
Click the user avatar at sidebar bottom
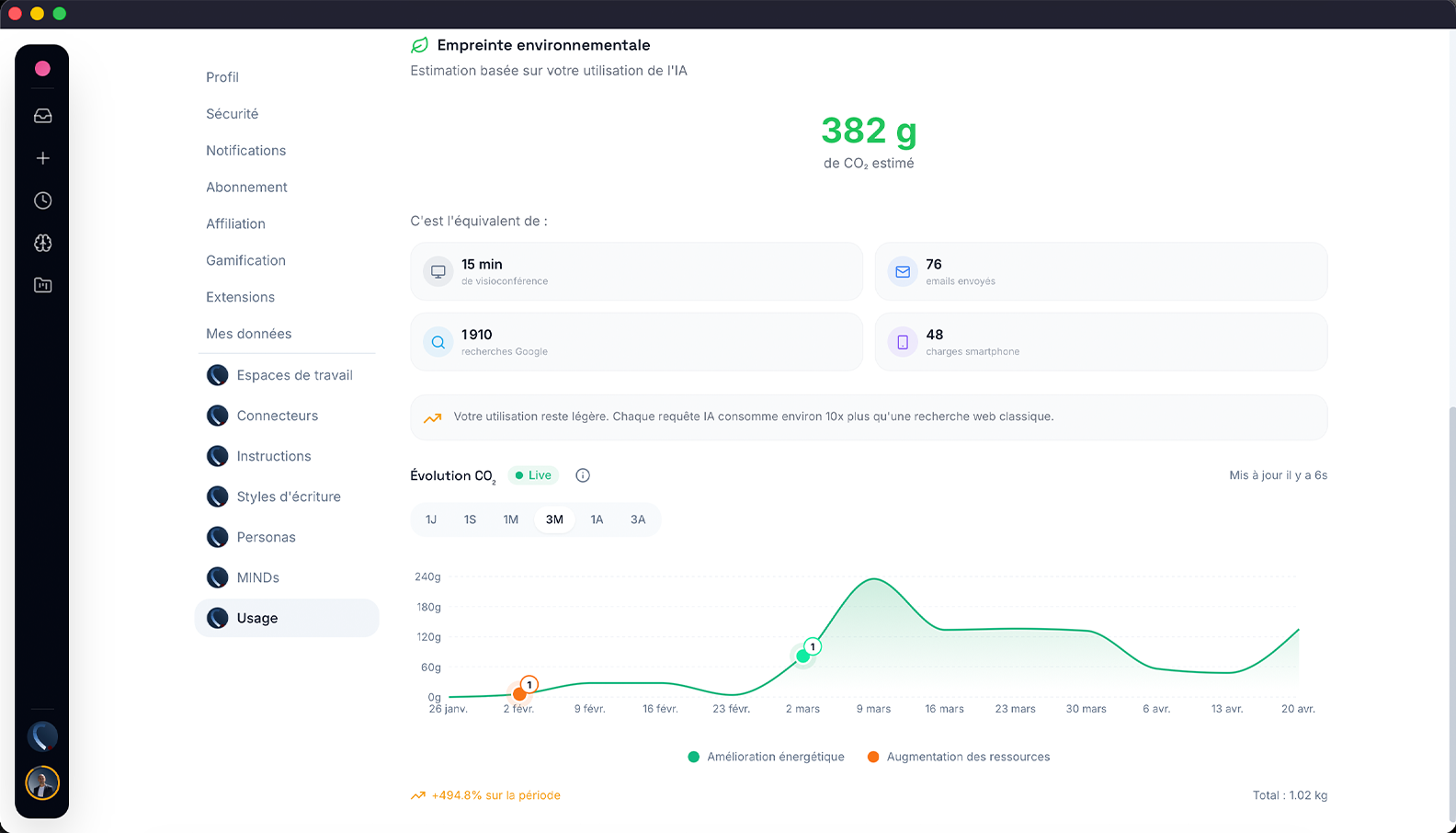pyautogui.click(x=42, y=782)
